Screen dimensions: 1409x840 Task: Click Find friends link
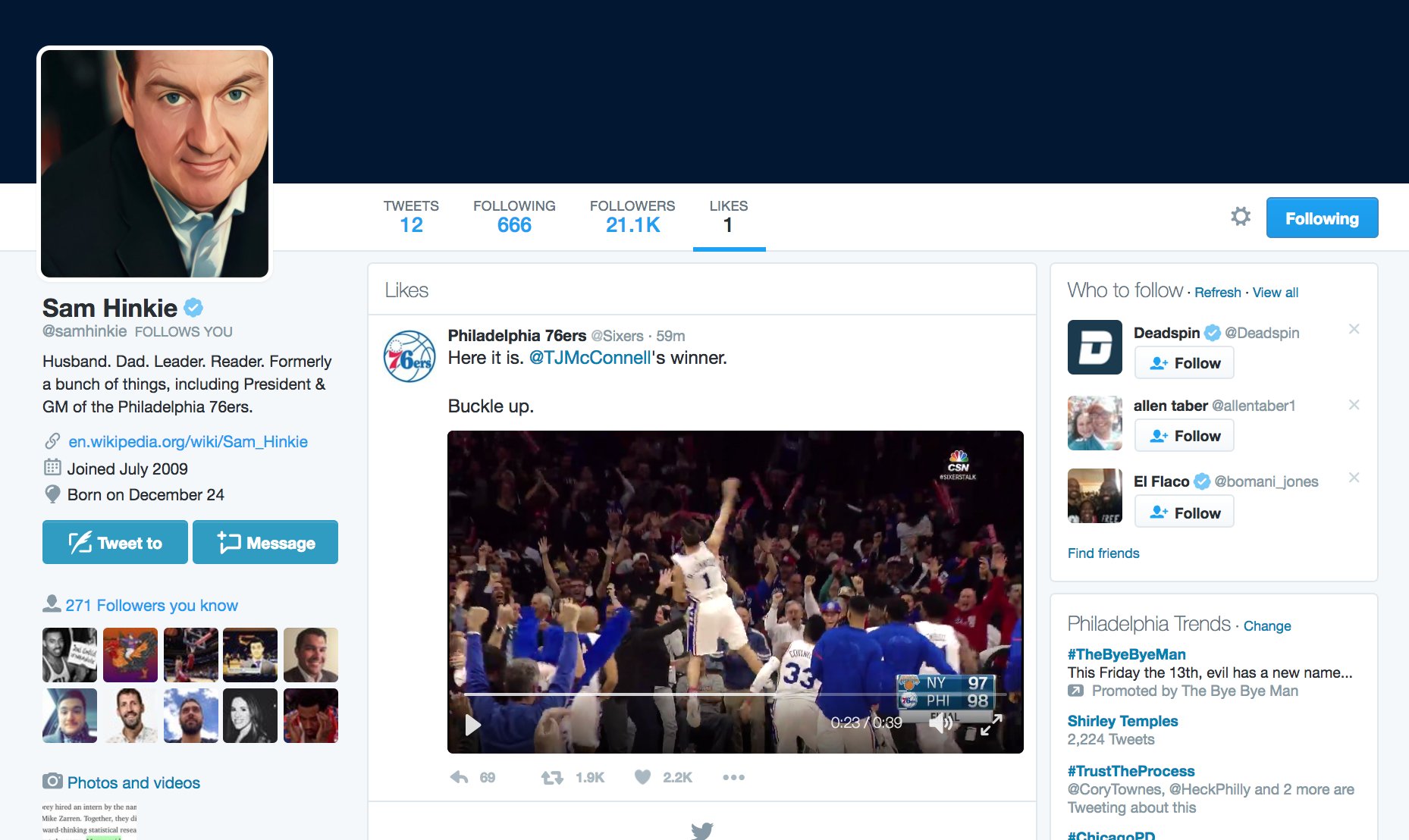tap(1103, 553)
